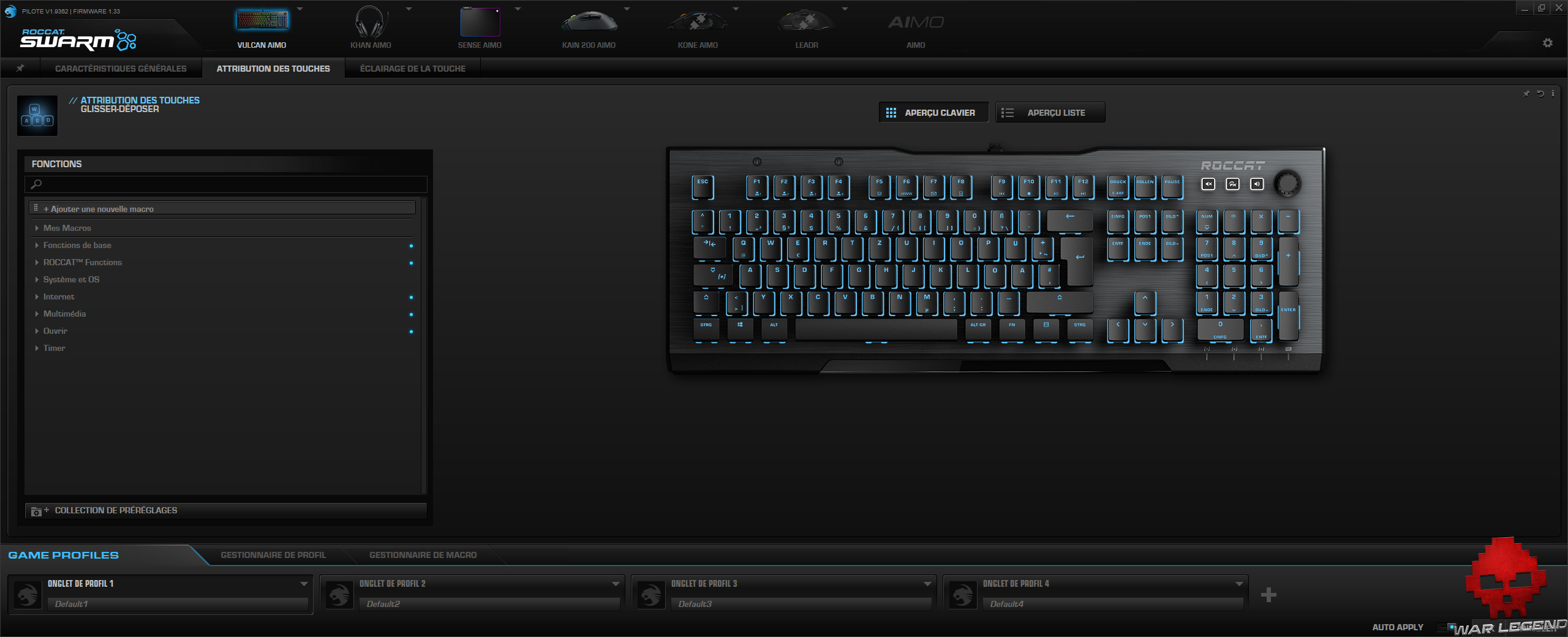Expand the Timer category

tap(37, 348)
